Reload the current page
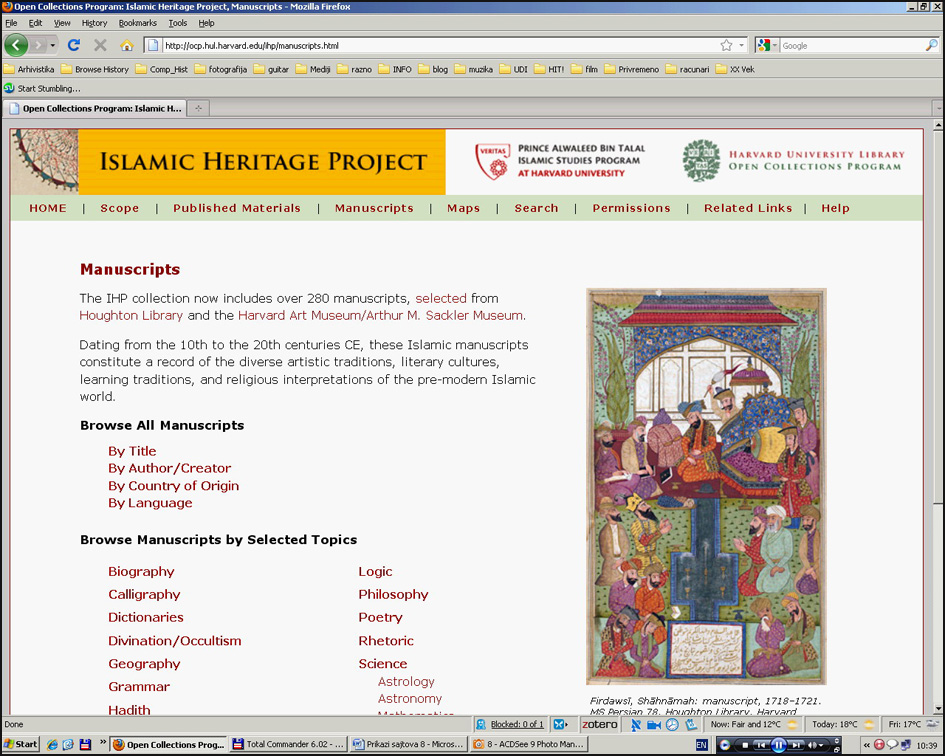The height and width of the screenshot is (756, 945). (x=73, y=45)
